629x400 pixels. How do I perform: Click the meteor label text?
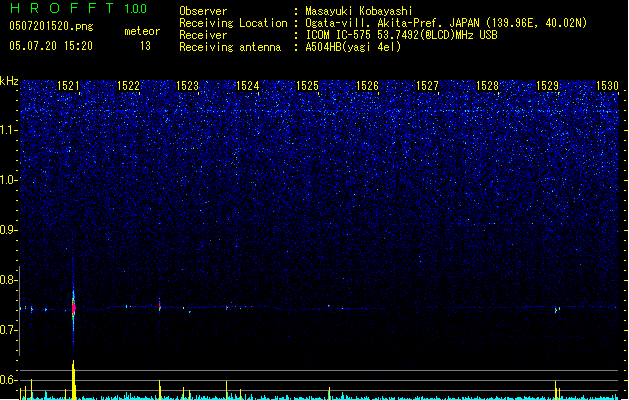142,31
